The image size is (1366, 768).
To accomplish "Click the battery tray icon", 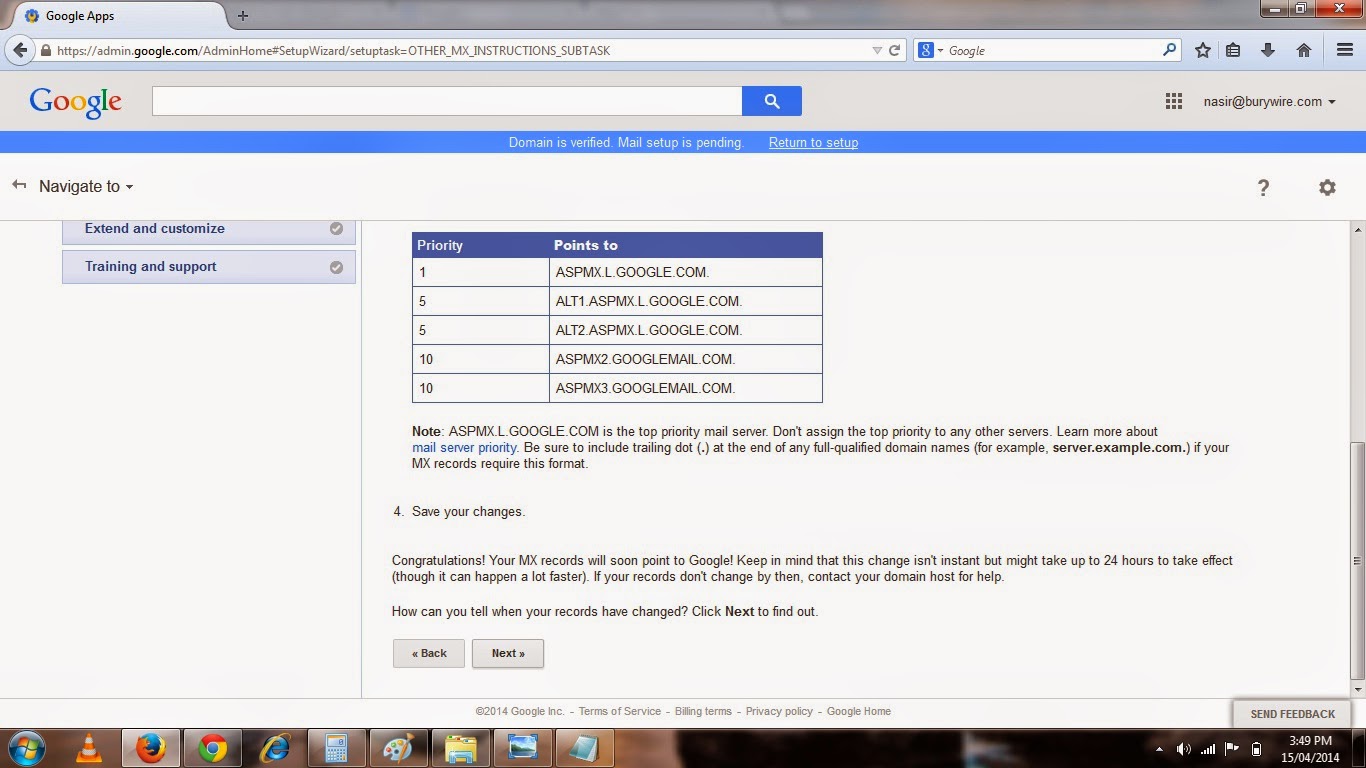I will coord(1257,749).
